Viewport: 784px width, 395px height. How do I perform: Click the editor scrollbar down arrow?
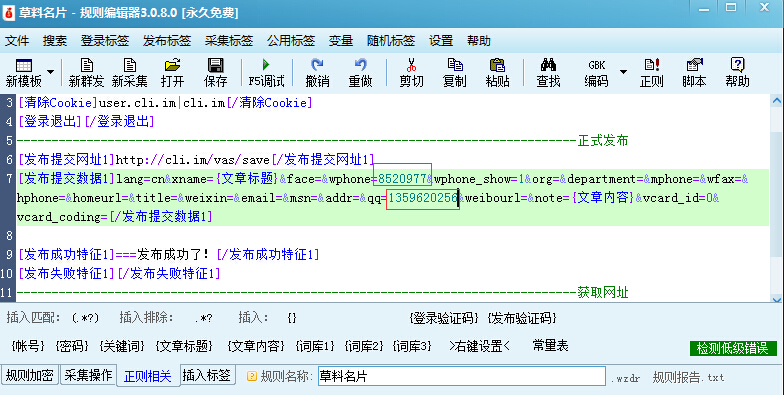coord(776,299)
